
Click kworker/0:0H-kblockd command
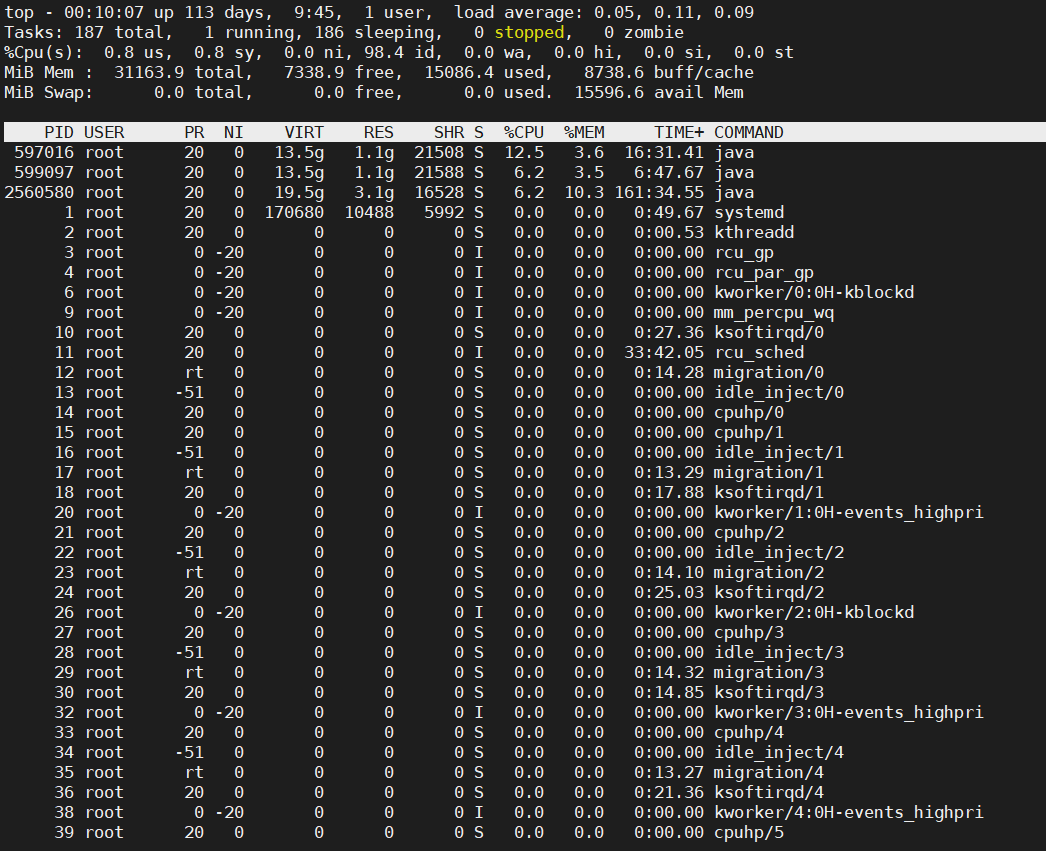[x=814, y=293]
